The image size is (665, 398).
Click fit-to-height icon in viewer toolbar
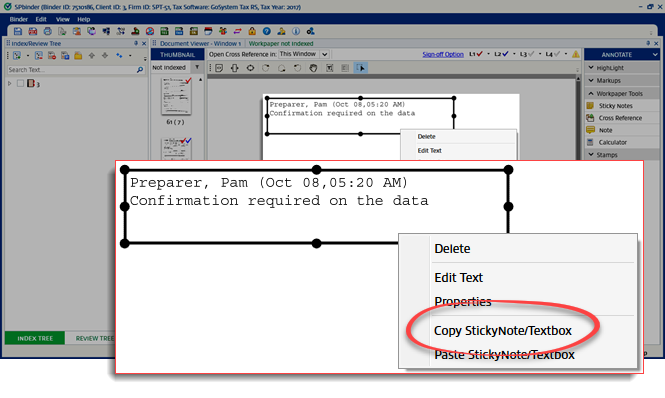coord(235,68)
